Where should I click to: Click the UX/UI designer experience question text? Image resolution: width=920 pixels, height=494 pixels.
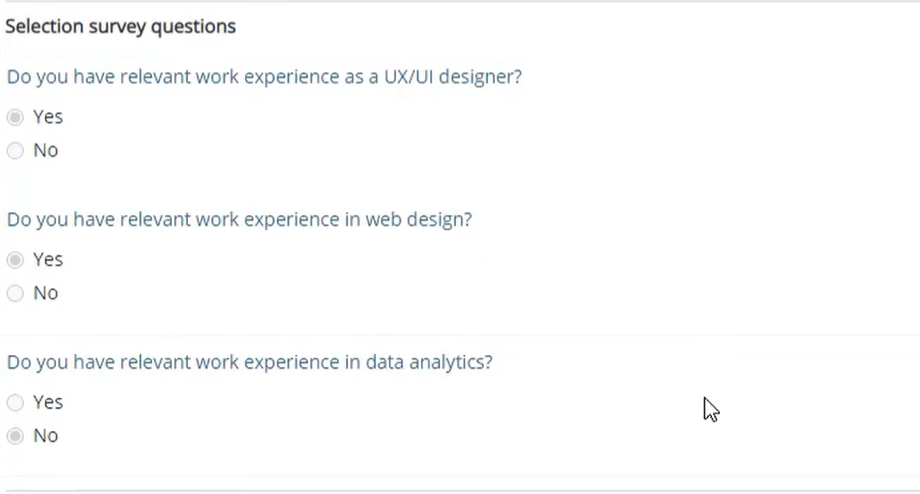pos(264,77)
